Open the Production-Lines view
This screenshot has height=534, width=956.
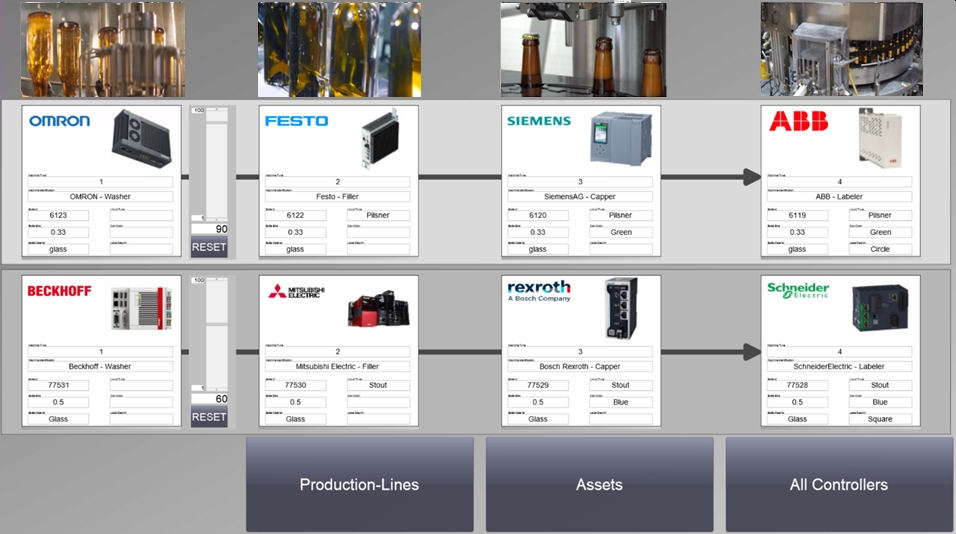360,484
